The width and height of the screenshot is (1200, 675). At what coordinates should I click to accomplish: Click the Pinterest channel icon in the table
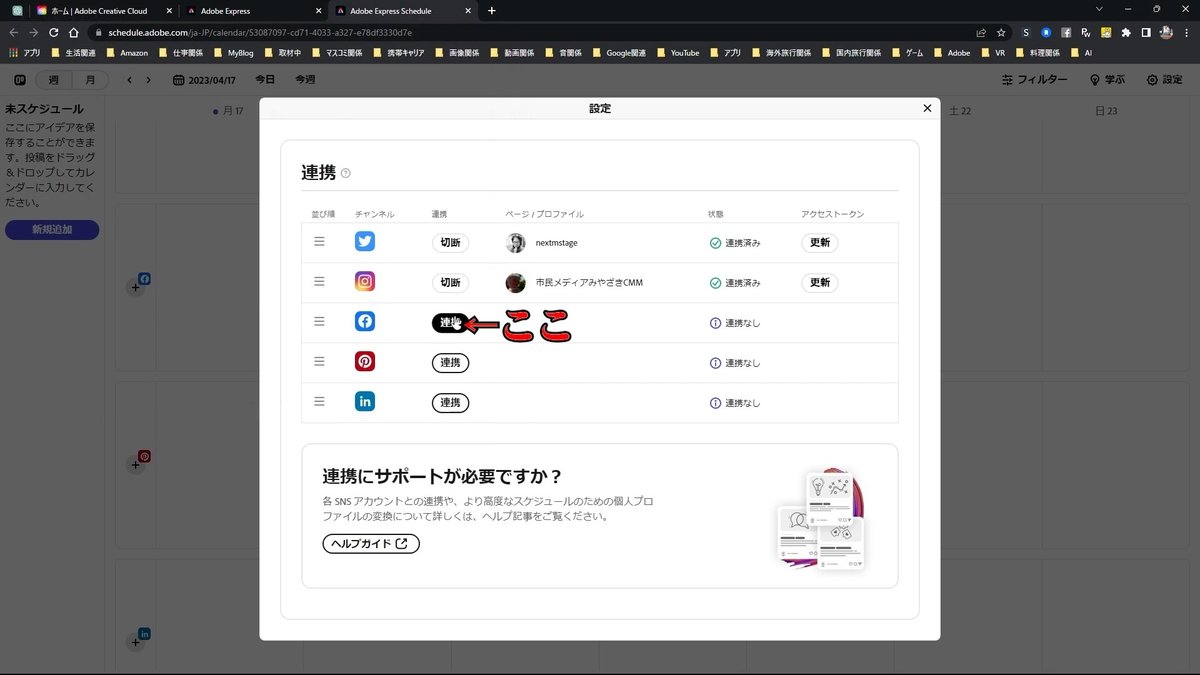pyautogui.click(x=365, y=362)
